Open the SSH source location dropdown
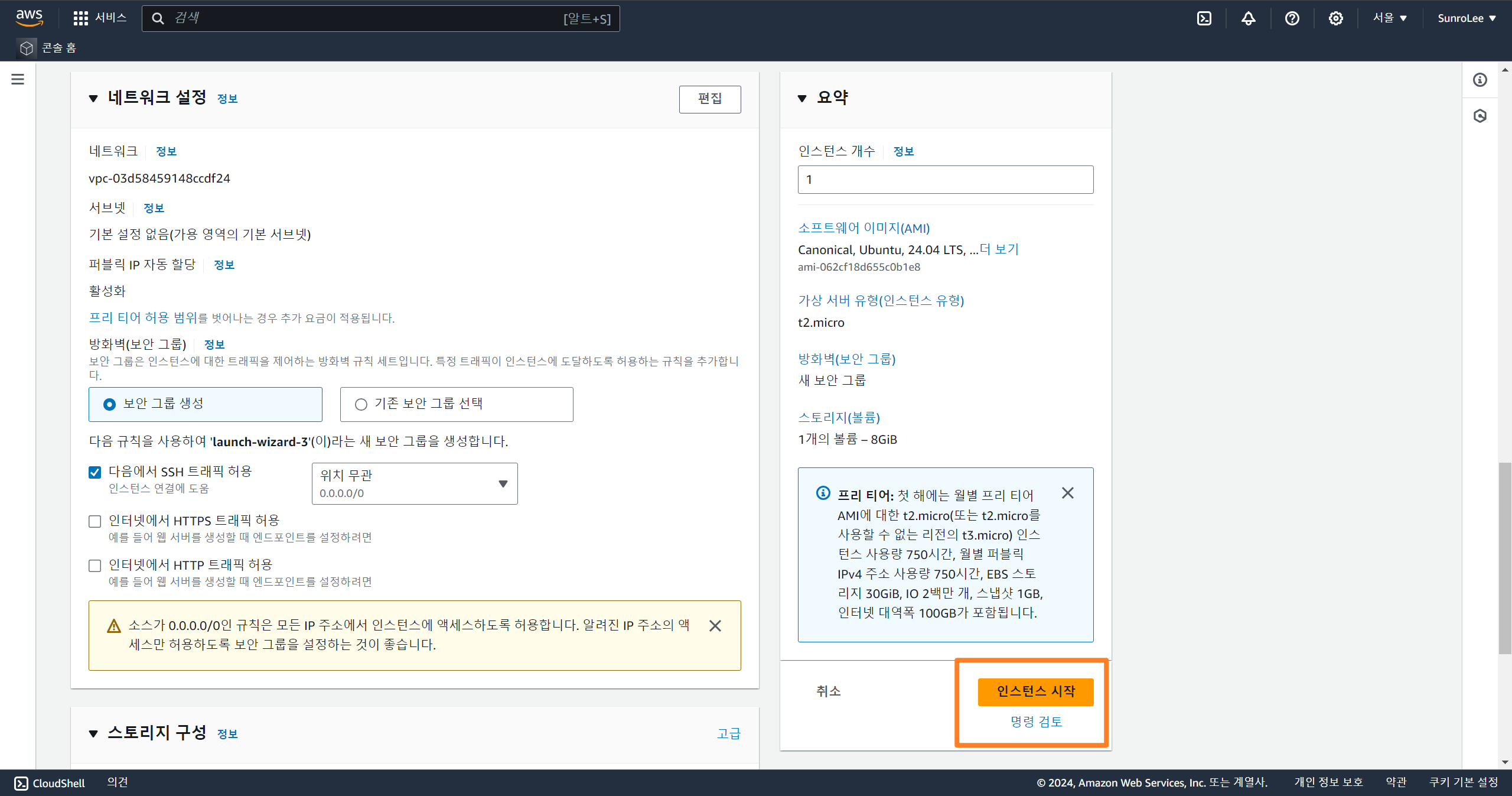The height and width of the screenshot is (796, 1512). (x=415, y=483)
